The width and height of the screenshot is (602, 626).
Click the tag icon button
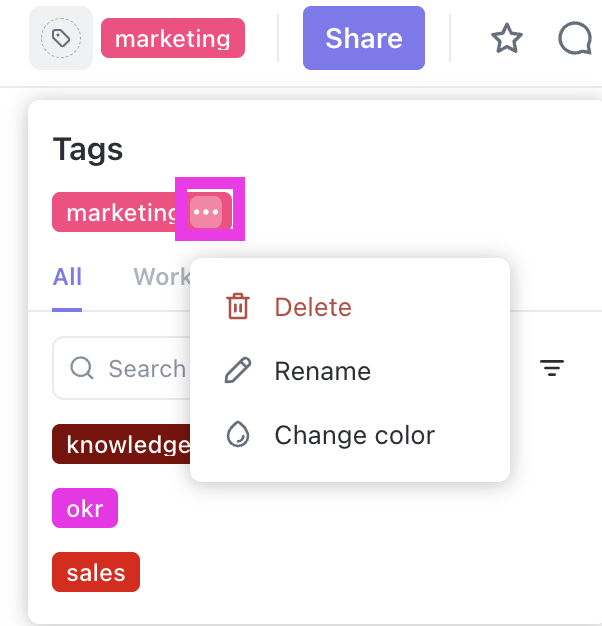(x=61, y=39)
